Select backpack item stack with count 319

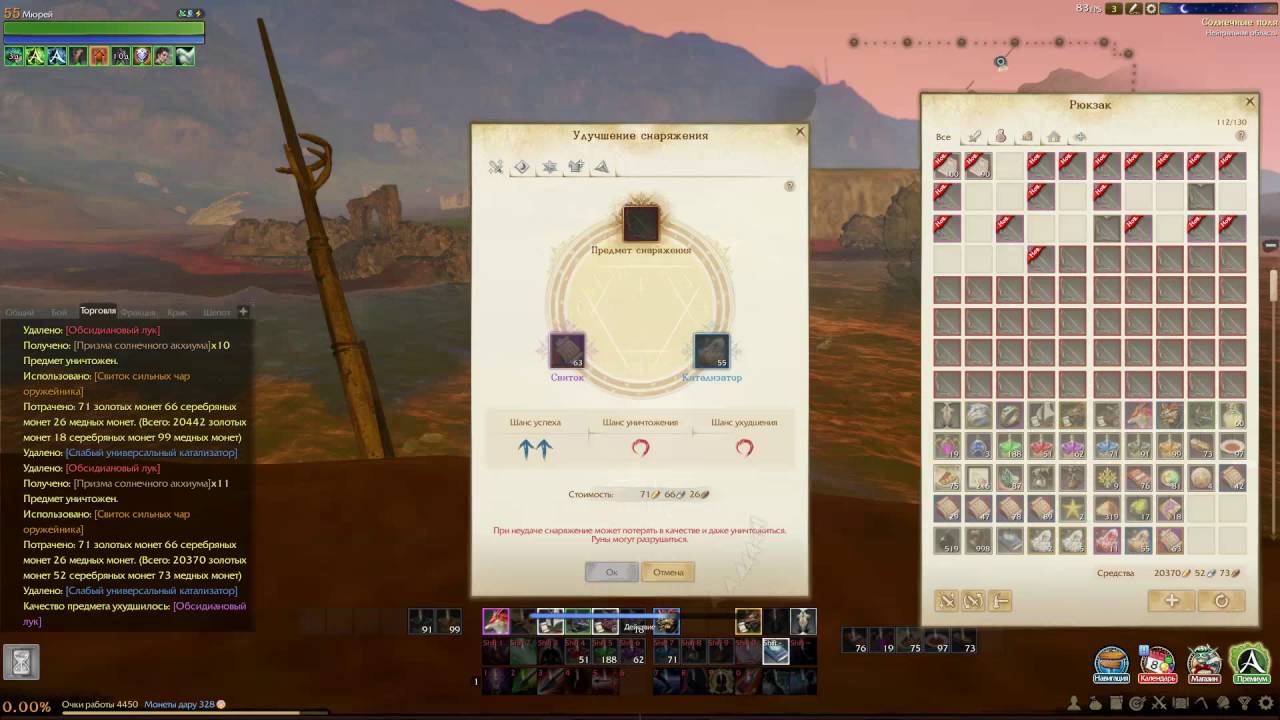pos(1106,508)
